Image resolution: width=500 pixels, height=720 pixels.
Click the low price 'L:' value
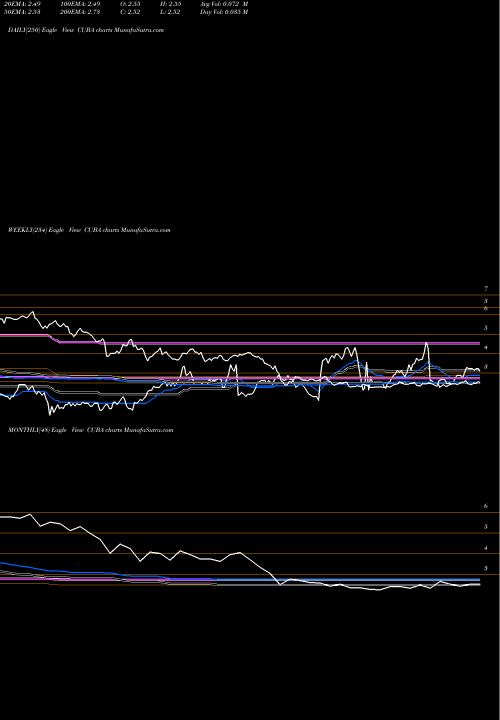click(x=170, y=12)
